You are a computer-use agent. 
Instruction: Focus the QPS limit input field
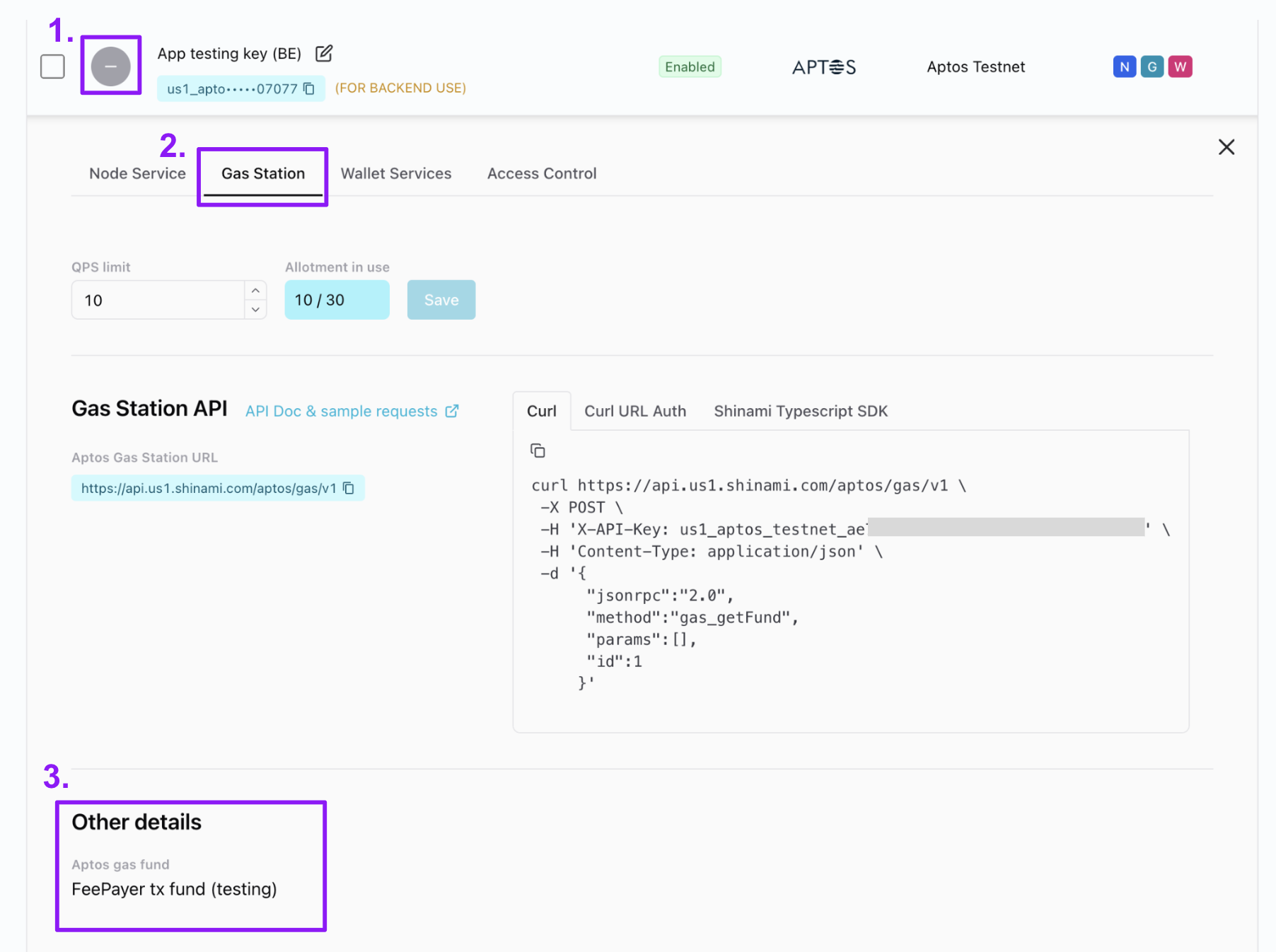pos(158,300)
